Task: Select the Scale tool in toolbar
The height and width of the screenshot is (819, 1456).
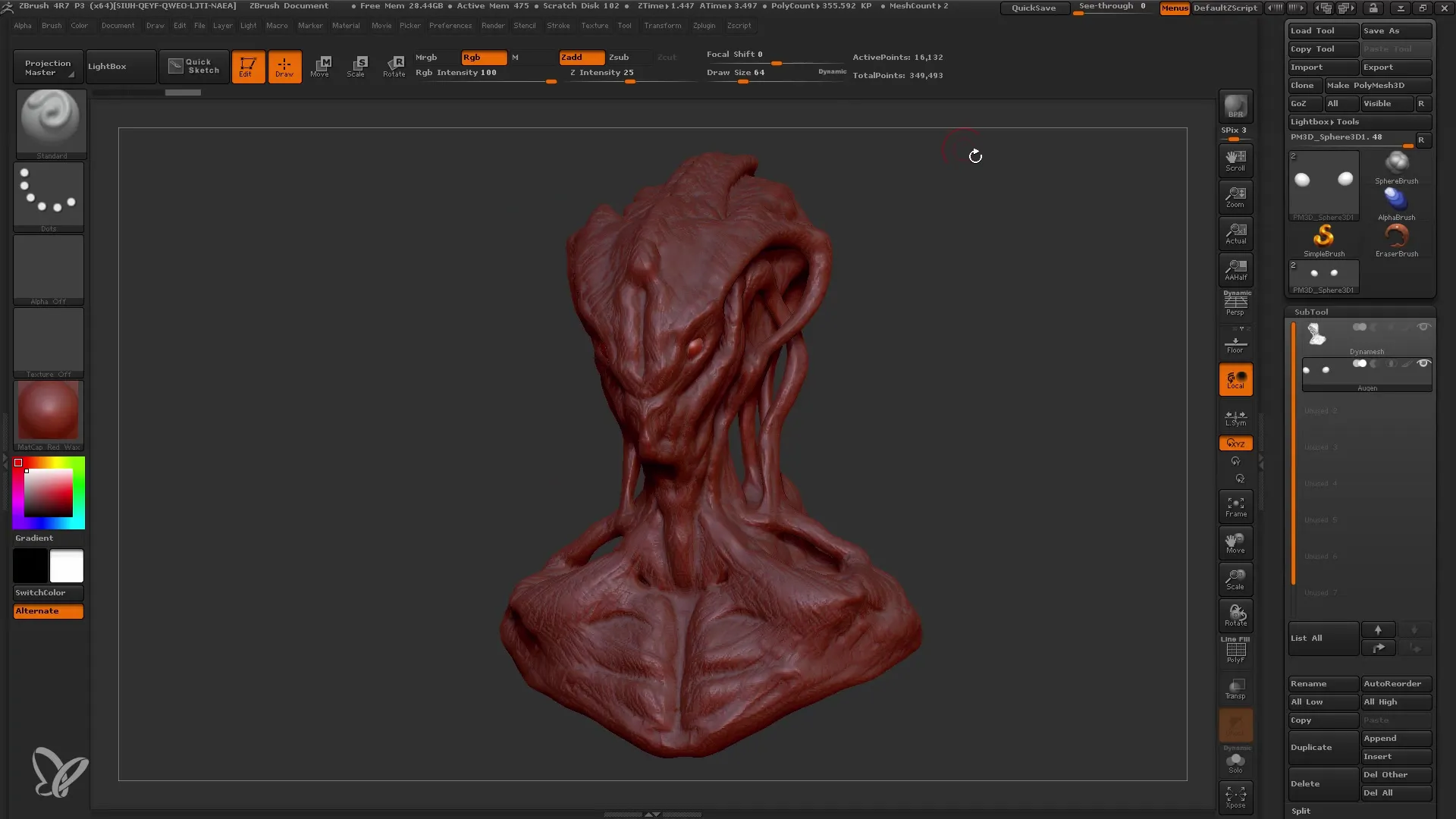Action: tap(356, 66)
